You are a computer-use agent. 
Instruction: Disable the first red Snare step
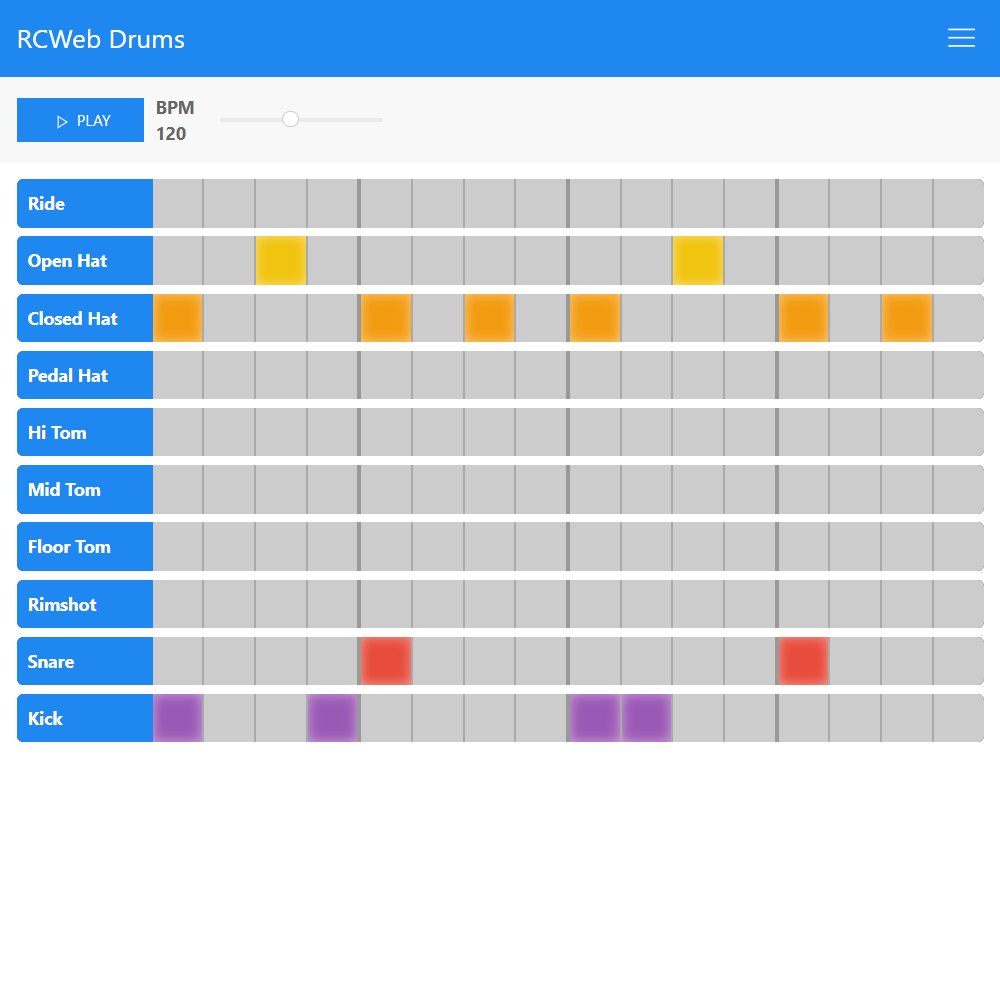[x=386, y=661]
